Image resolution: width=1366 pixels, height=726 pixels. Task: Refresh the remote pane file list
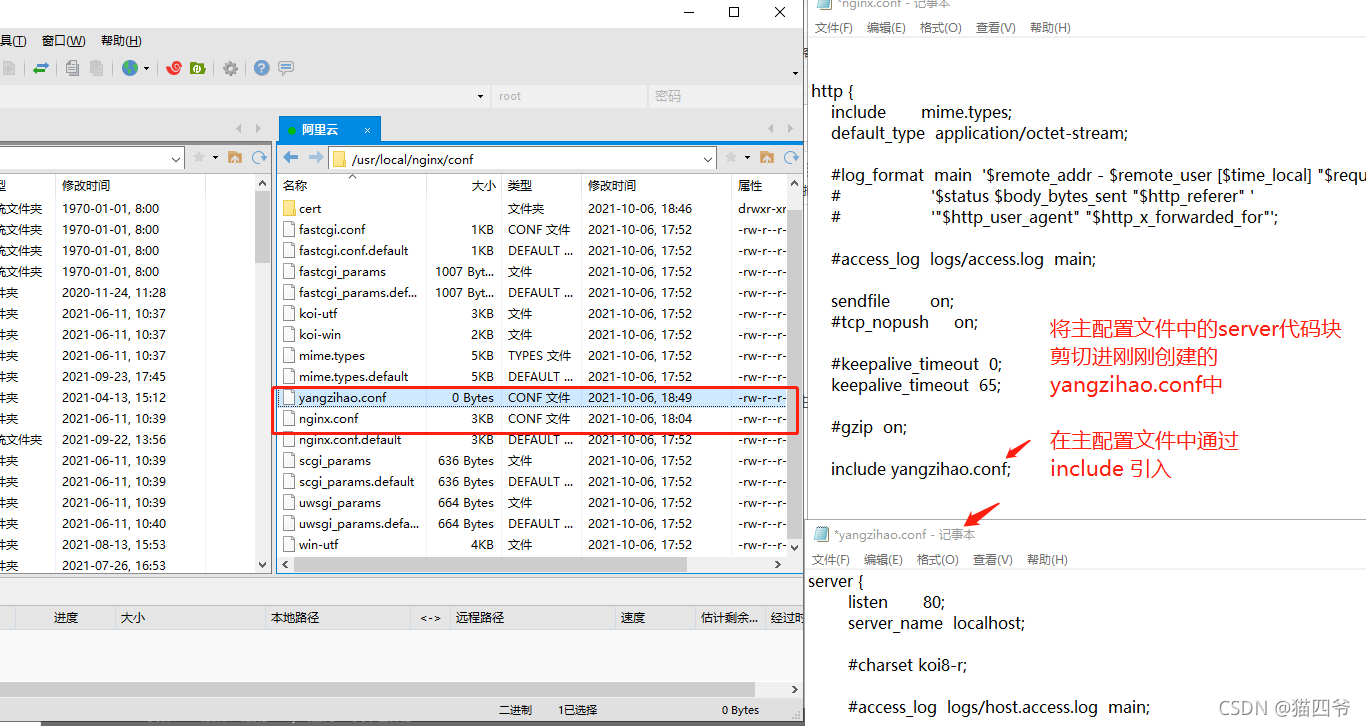[792, 158]
